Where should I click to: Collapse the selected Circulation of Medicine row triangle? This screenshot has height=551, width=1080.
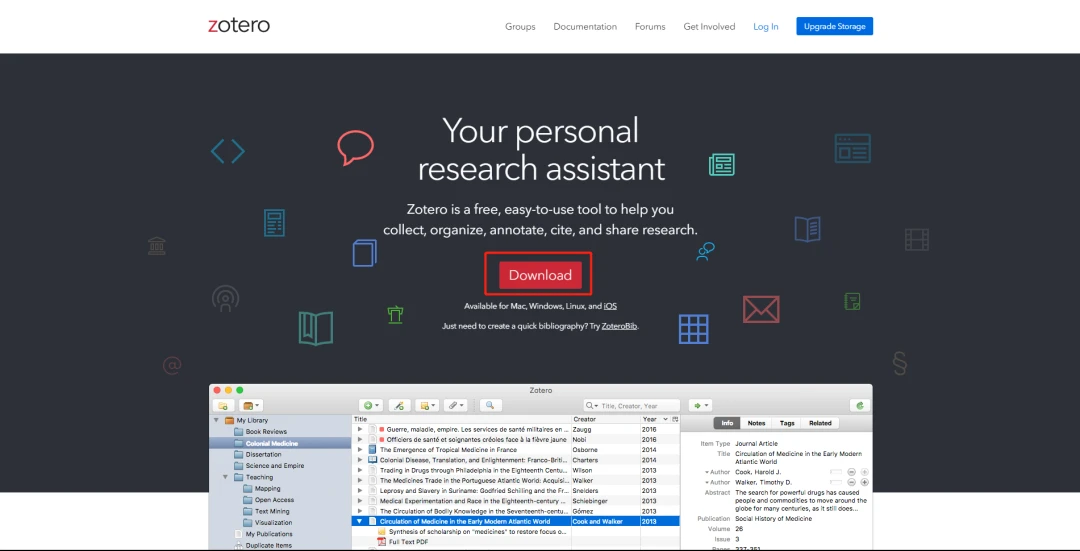point(360,521)
